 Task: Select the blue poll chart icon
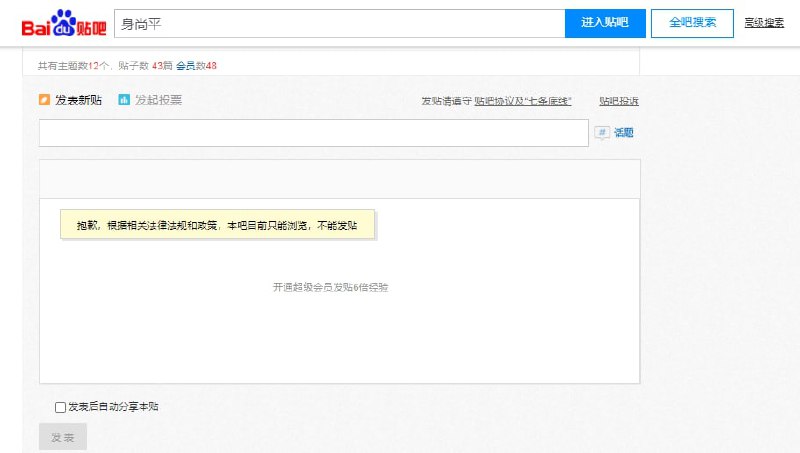coord(124,99)
